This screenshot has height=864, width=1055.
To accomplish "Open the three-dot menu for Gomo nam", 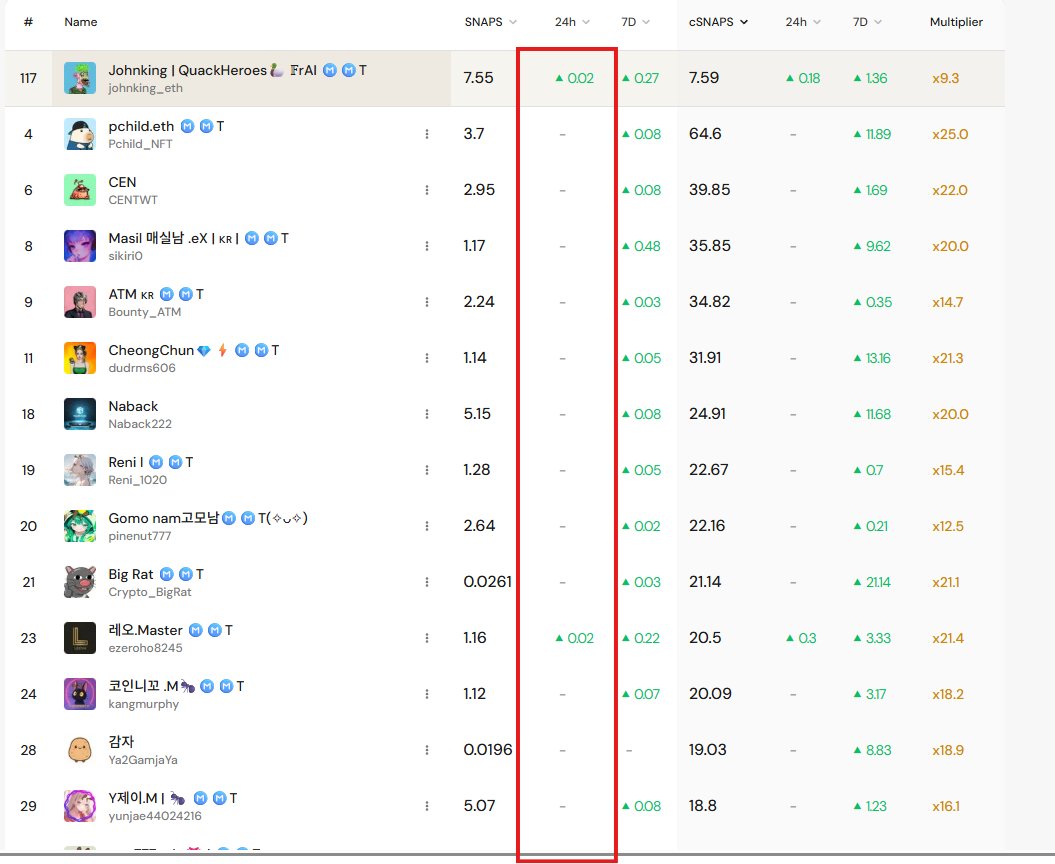I will point(427,526).
